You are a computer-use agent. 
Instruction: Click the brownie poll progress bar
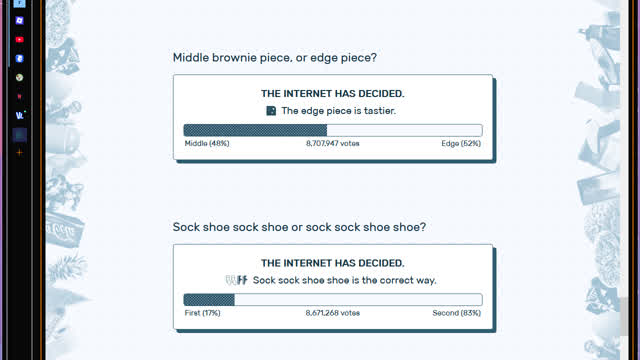333,130
